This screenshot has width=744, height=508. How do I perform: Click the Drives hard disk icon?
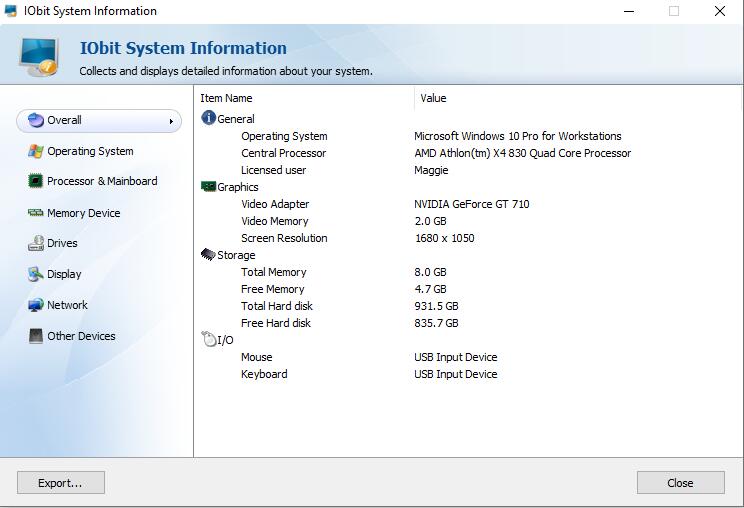[36, 243]
